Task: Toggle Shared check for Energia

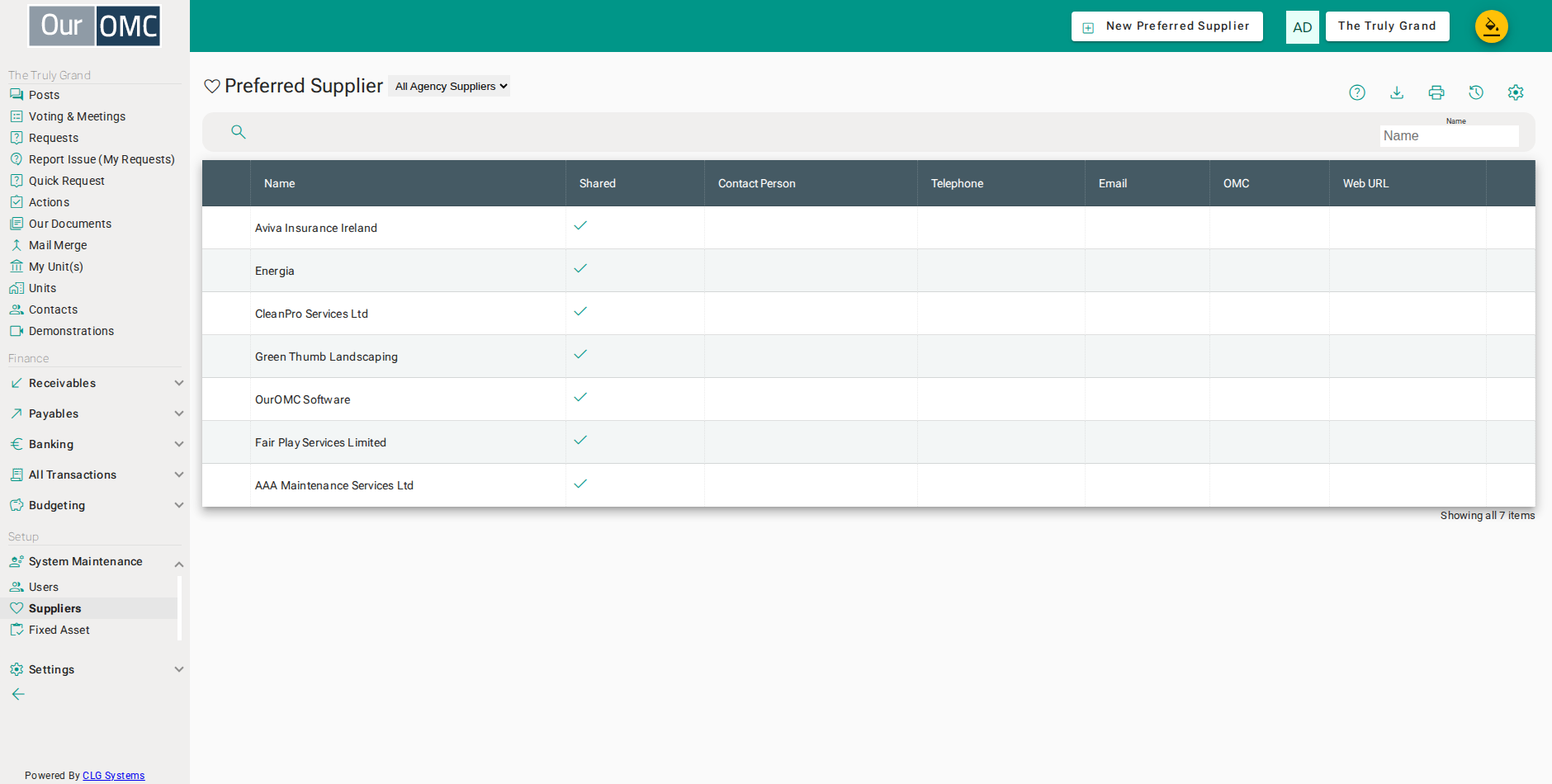Action: pos(580,268)
